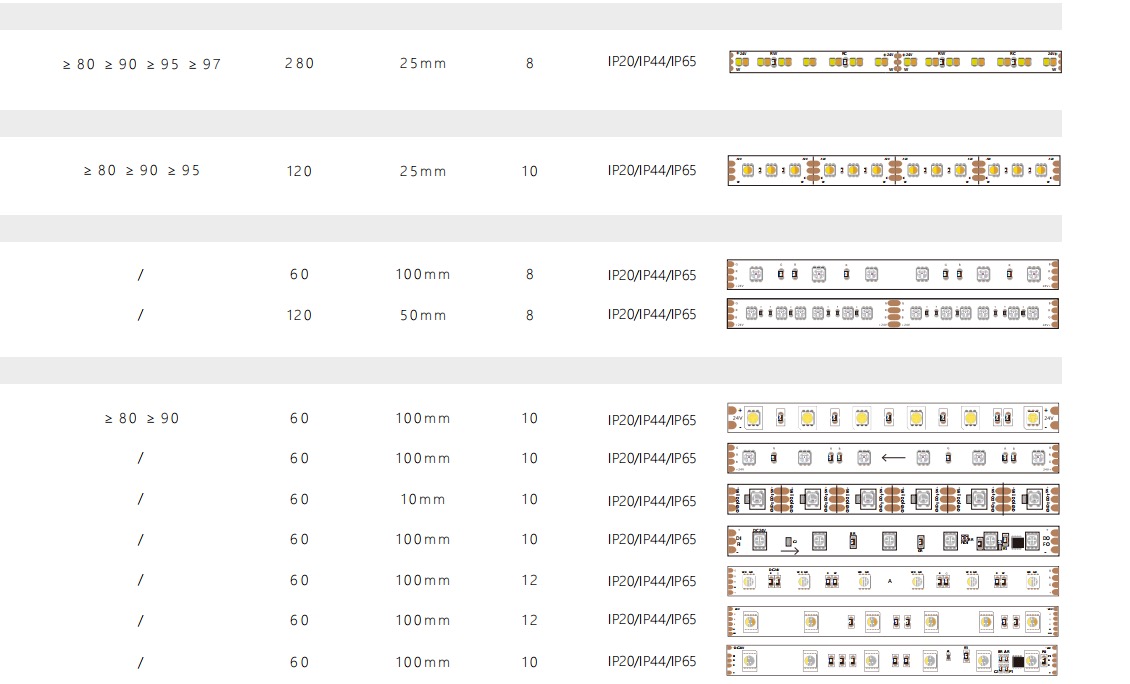Viewport: 1130px width, 684px height.
Task: Click IP20/IP44/IP65 in the 280 LEDs row
Action: [652, 62]
